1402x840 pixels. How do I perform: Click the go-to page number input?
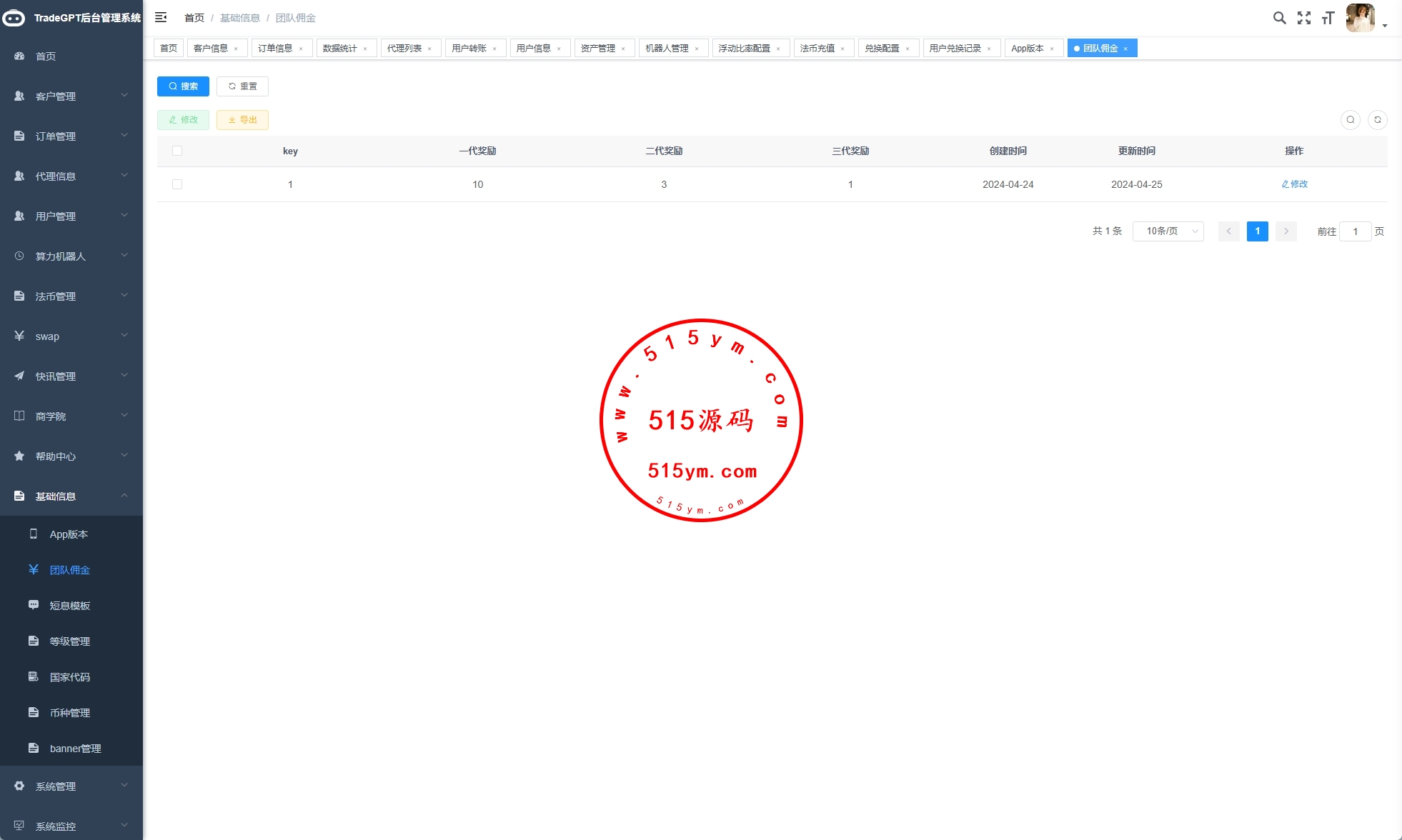pyautogui.click(x=1355, y=231)
